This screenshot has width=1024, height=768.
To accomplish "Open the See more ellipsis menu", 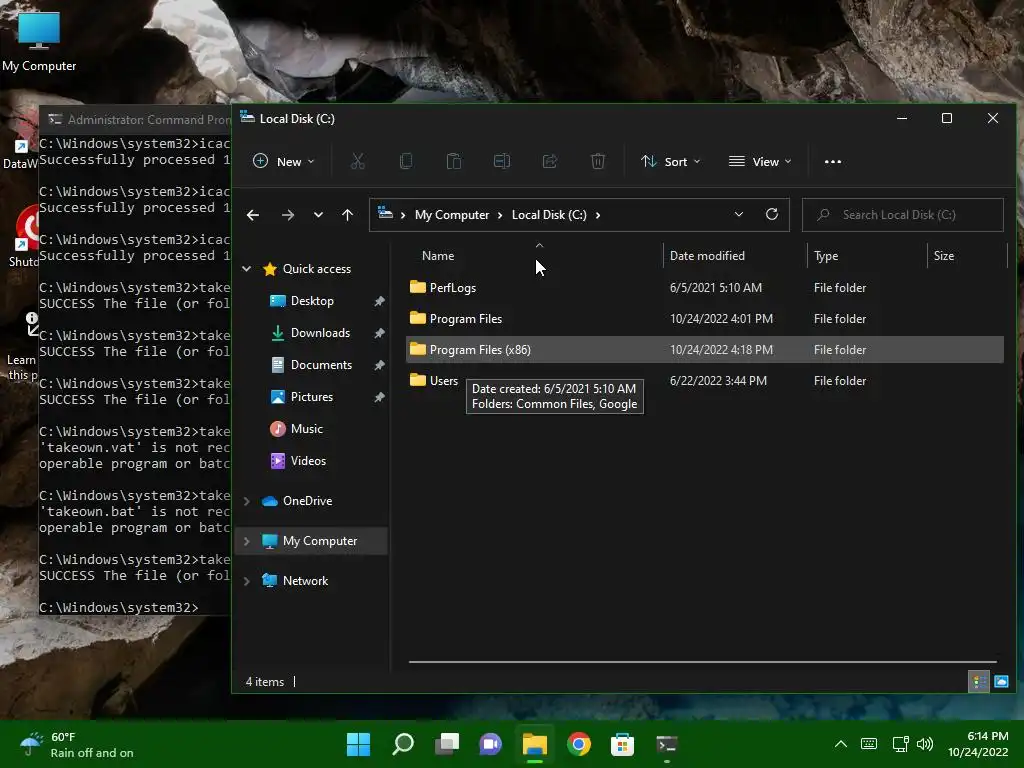I will coord(833,162).
